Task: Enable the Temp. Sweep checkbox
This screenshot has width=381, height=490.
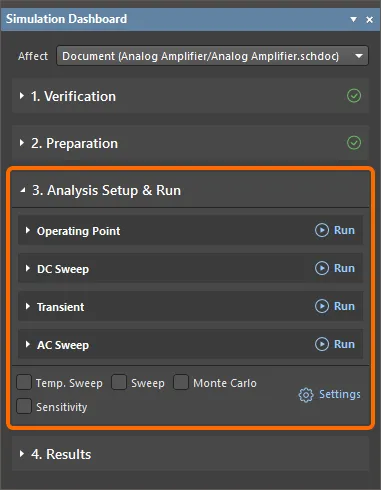Action: (24, 382)
